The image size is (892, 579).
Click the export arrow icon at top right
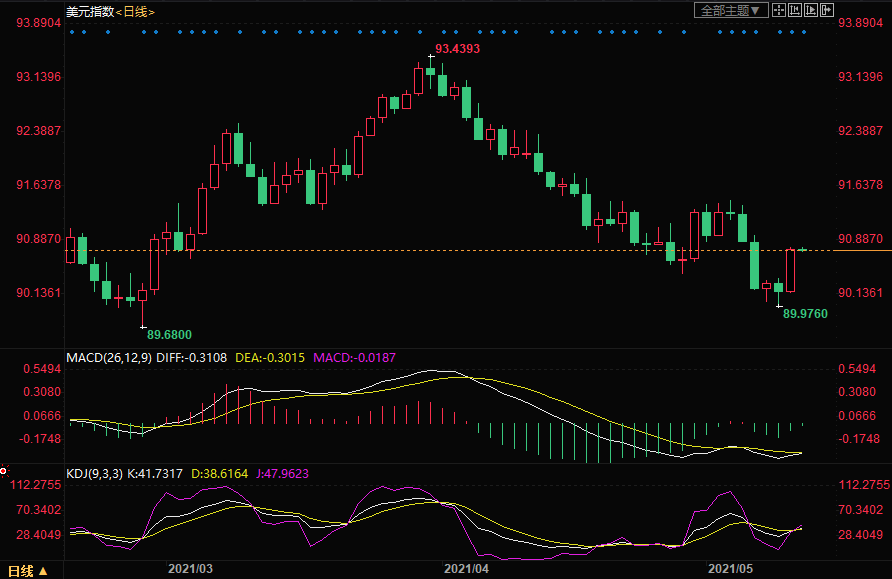click(827, 10)
